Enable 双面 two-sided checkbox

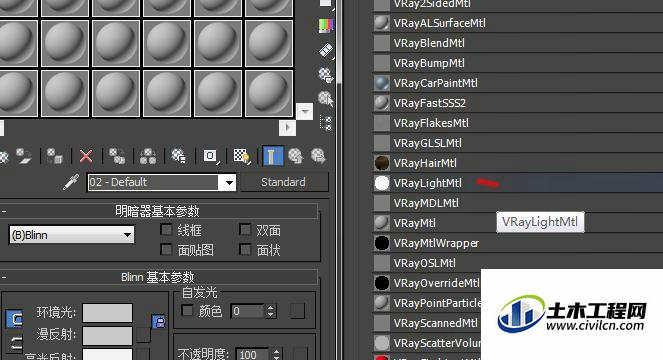tap(245, 230)
